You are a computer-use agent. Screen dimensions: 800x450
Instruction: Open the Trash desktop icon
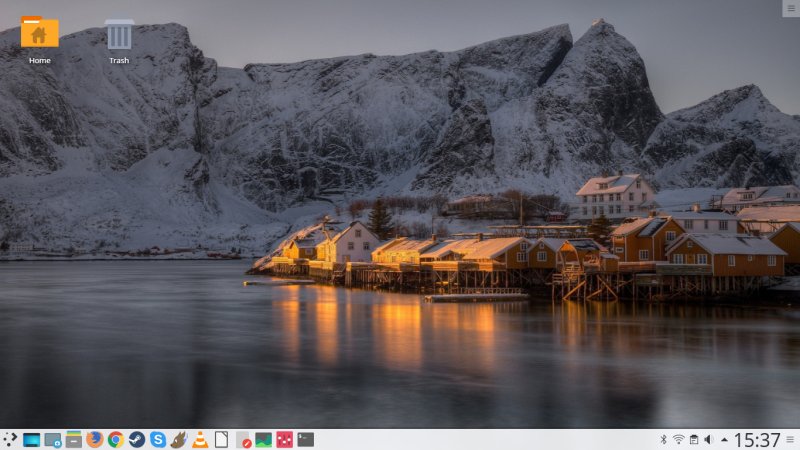[119, 35]
